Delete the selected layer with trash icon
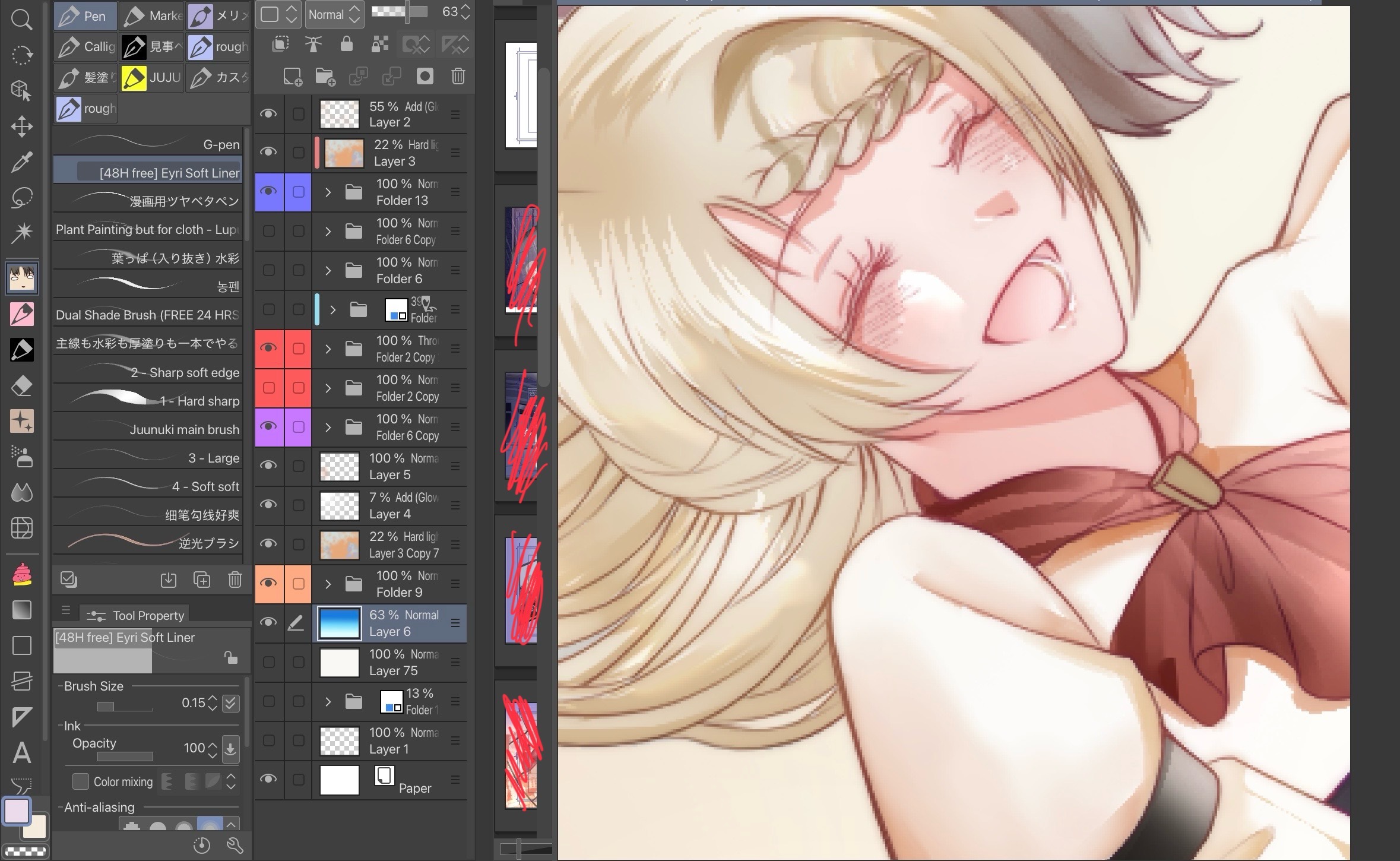Image resolution: width=1400 pixels, height=861 pixels. click(458, 77)
